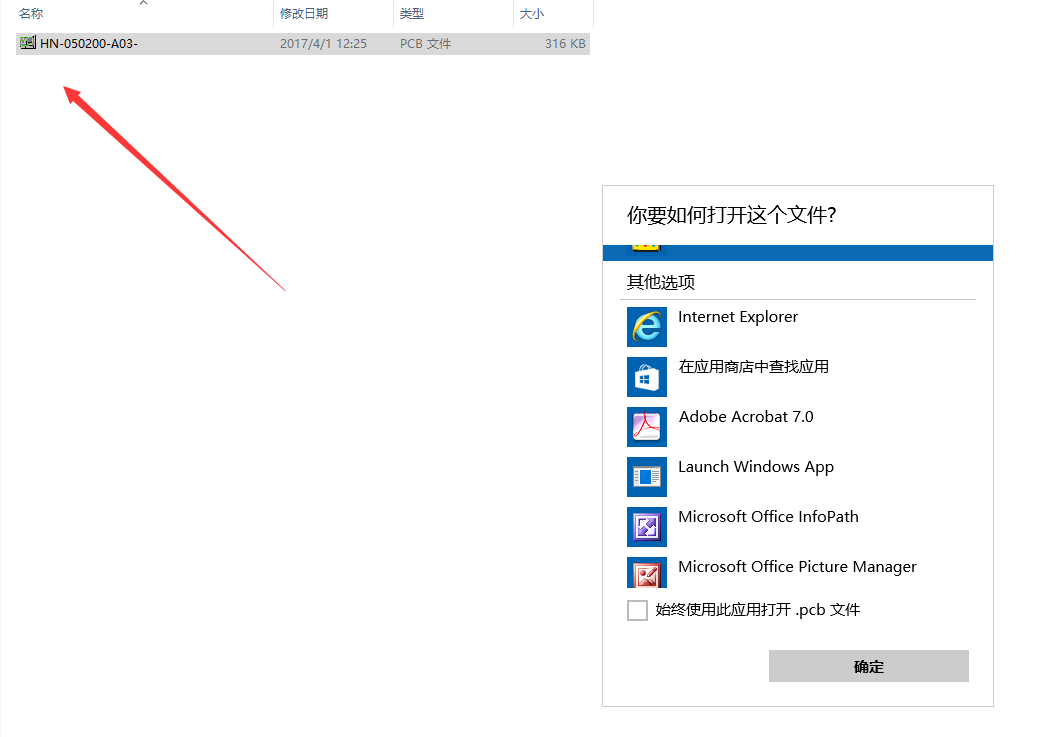
Task: Click the date 2017/4/1 12:25
Action: coord(323,44)
